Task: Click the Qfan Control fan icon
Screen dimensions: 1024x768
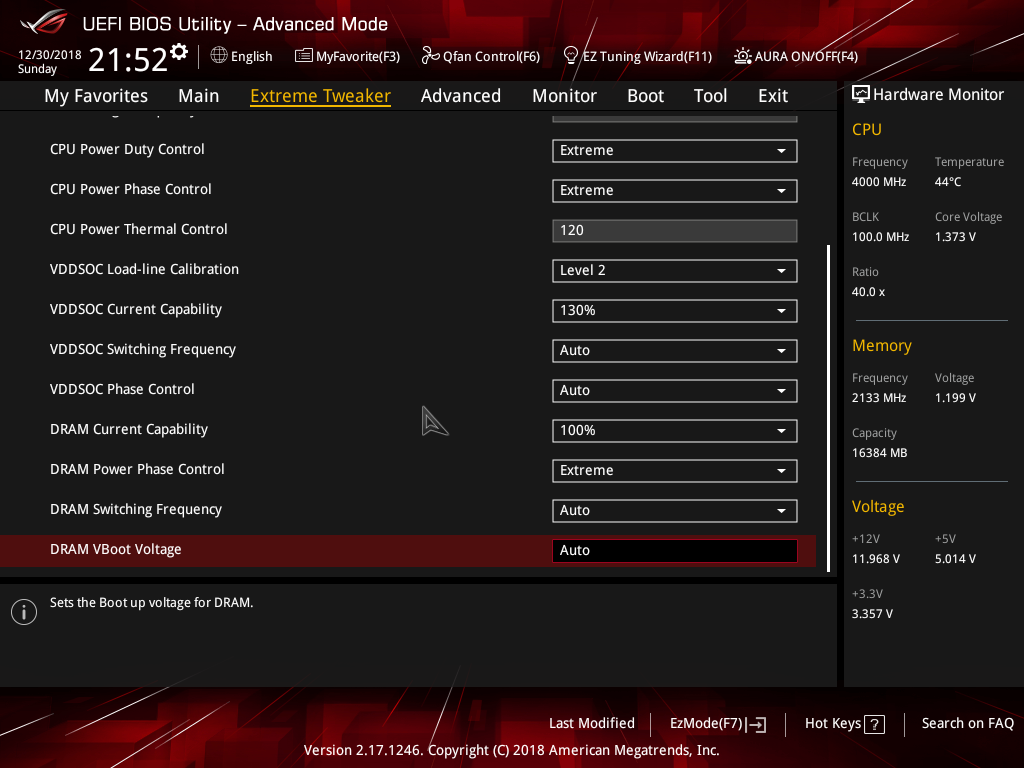Action: [x=430, y=56]
